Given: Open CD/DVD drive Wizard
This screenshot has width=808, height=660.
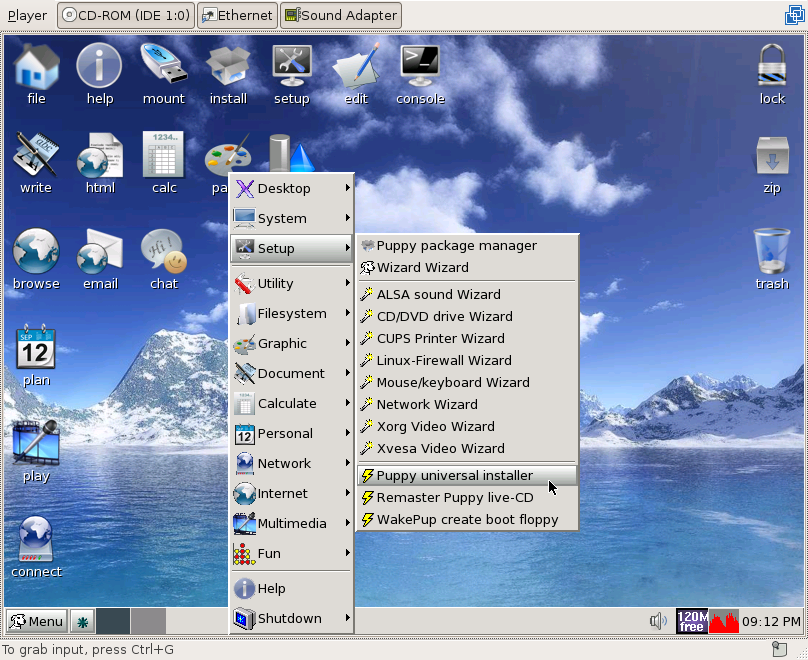Looking at the screenshot, I should (467, 316).
